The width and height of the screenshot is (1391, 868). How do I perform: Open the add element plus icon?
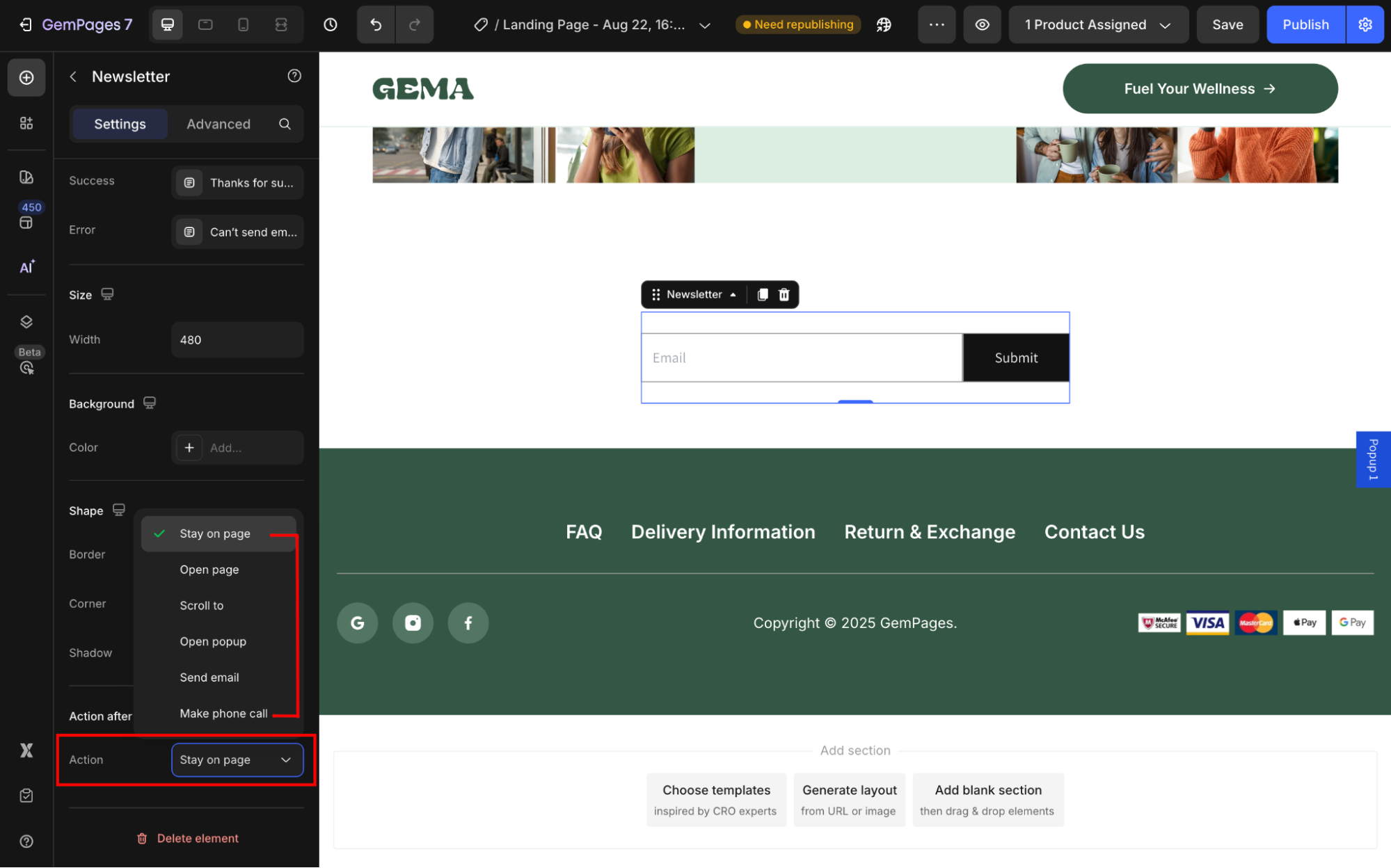pos(26,77)
